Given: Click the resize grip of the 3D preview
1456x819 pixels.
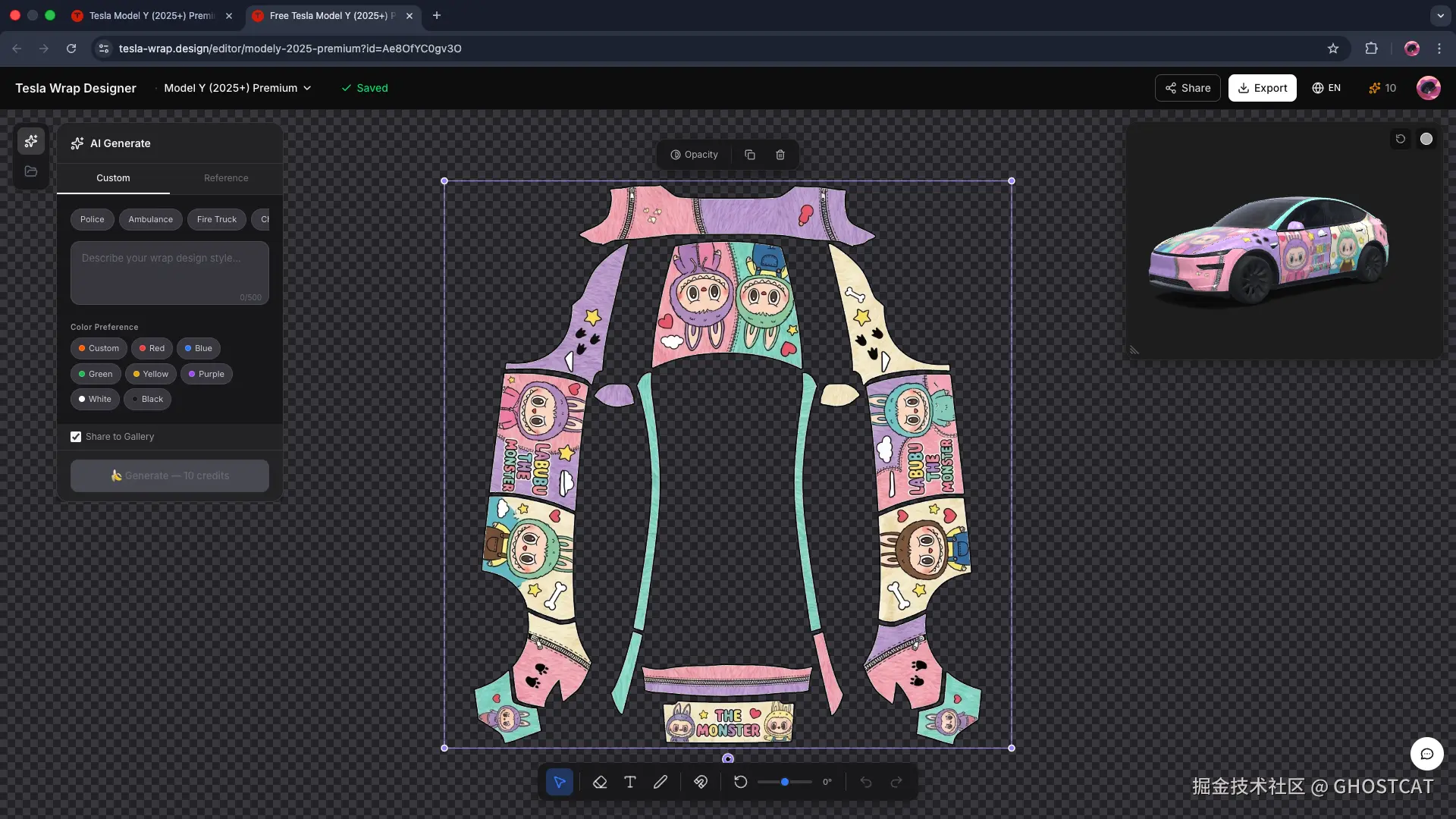Looking at the screenshot, I should (x=1134, y=350).
